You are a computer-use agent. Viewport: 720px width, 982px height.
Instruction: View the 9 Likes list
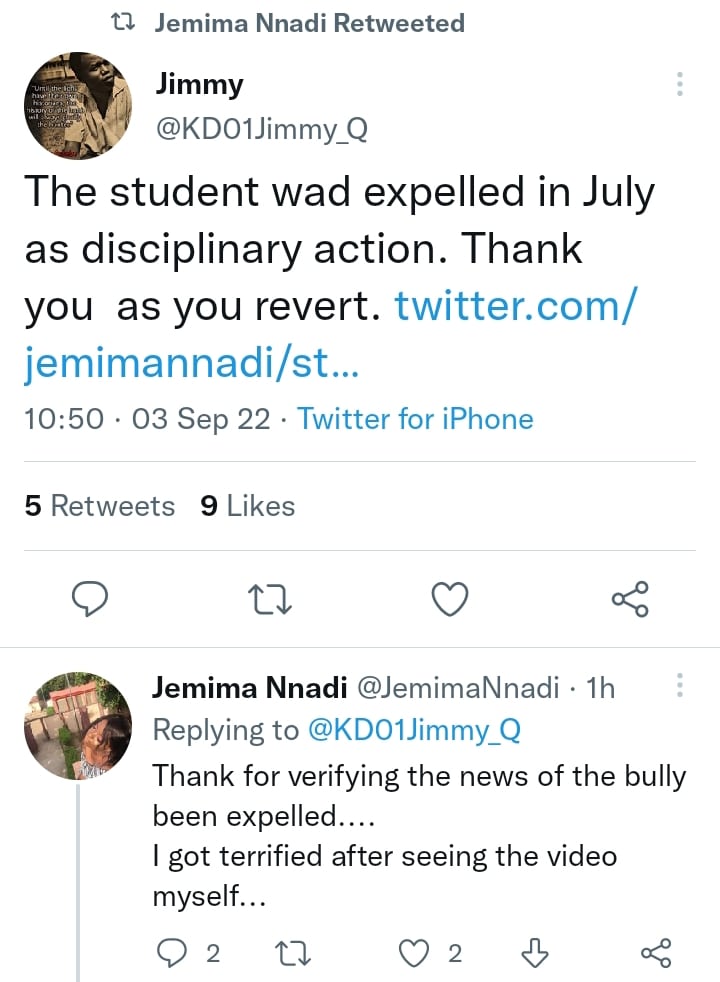click(x=247, y=506)
